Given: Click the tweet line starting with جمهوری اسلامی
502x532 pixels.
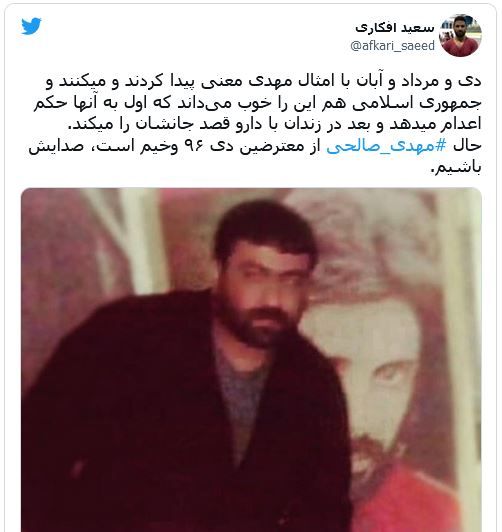Looking at the screenshot, I should 257,103.
